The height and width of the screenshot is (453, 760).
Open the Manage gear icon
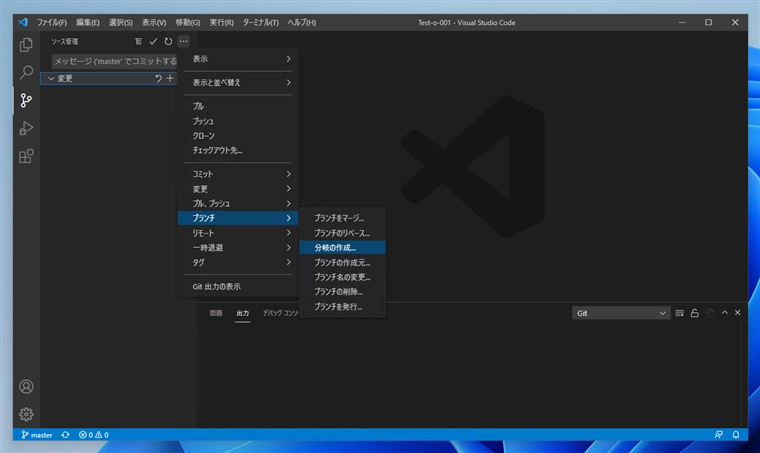(26, 414)
